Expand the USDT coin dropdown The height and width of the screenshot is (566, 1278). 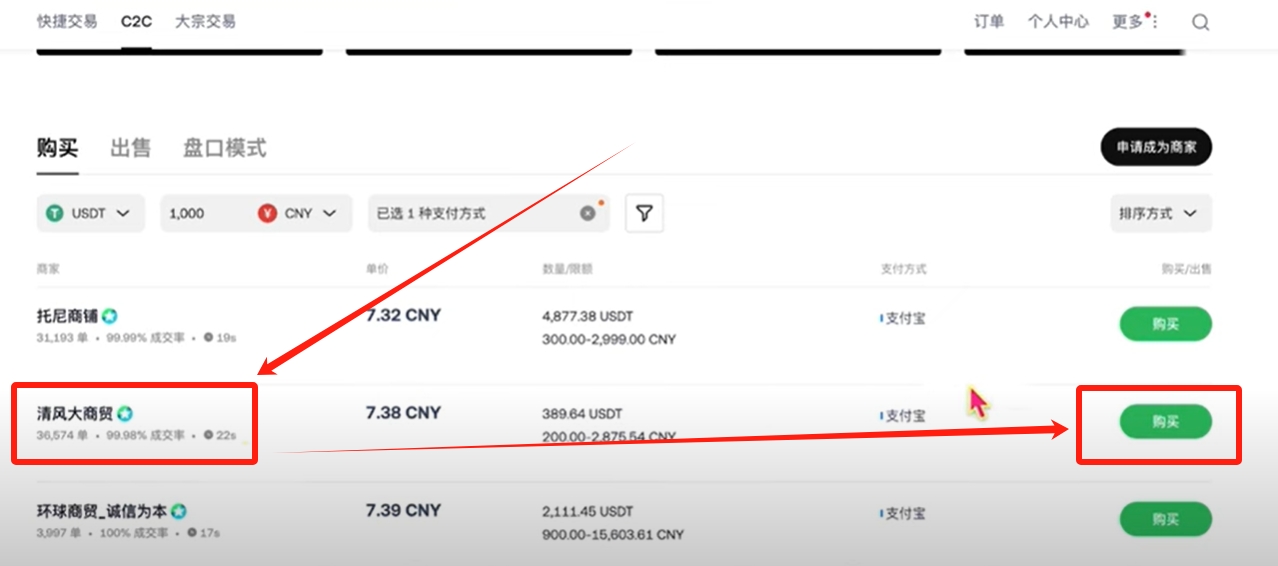coord(123,213)
